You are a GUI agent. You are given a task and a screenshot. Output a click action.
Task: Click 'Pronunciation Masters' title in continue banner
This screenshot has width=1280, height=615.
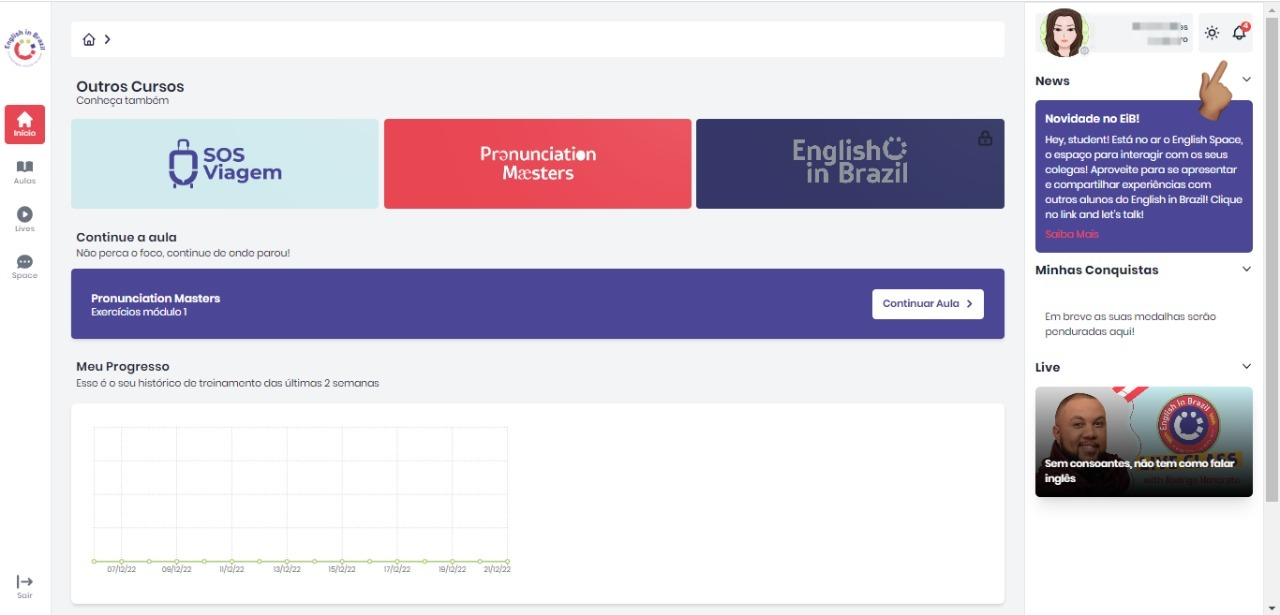click(x=155, y=298)
